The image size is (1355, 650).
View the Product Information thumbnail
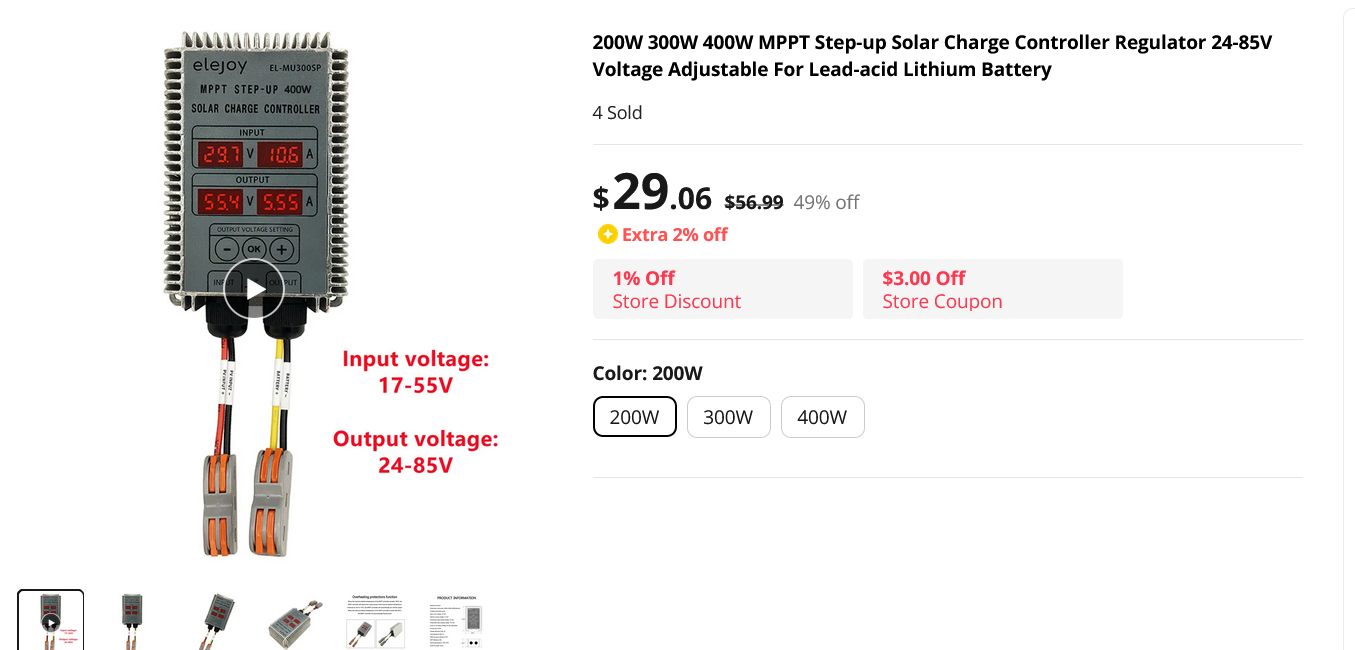coord(458,620)
